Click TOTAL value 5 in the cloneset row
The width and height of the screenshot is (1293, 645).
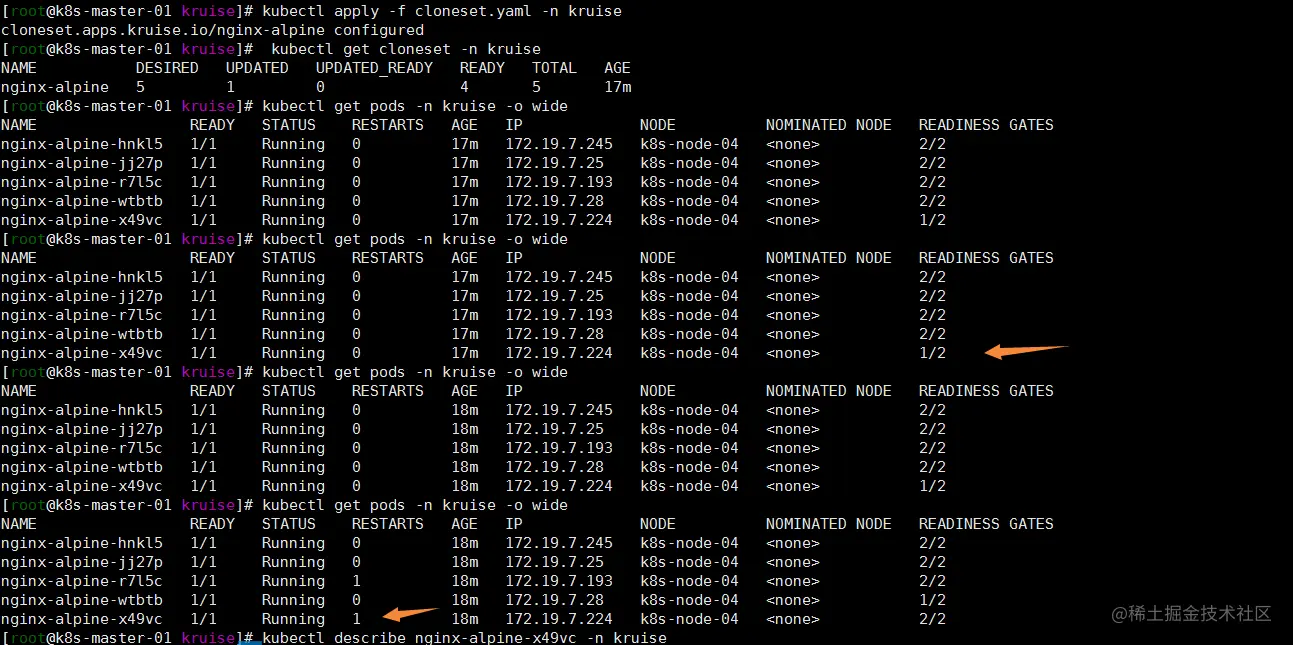(x=537, y=87)
